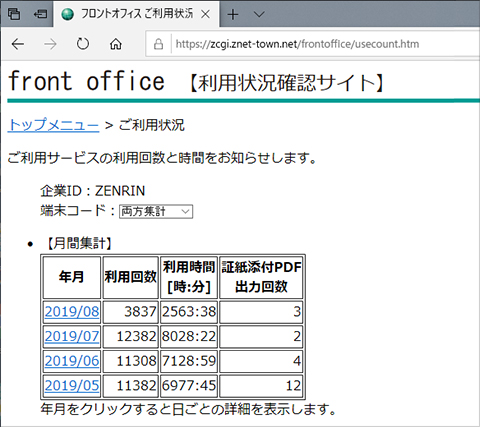Click the browser Back arrow
The image size is (480, 427).
[18, 44]
